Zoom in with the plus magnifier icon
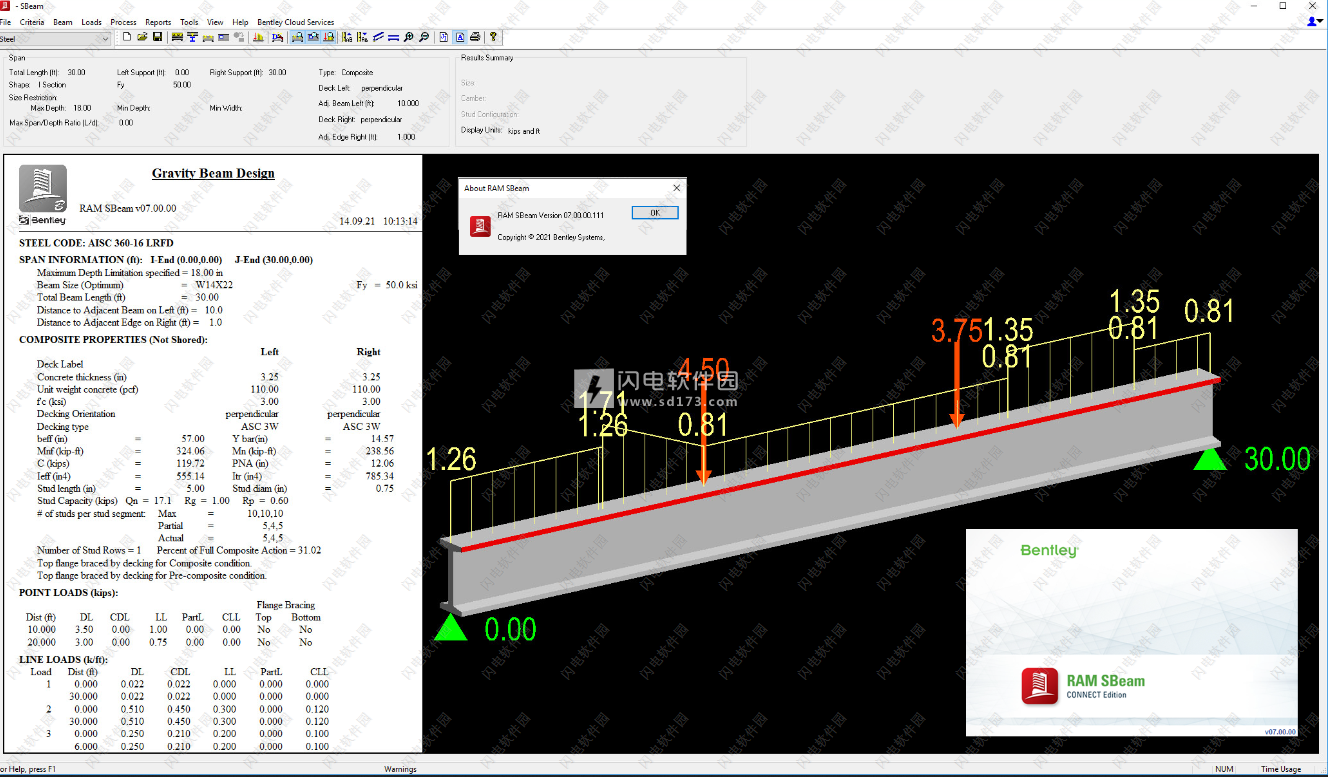This screenshot has width=1328, height=777. (408, 37)
